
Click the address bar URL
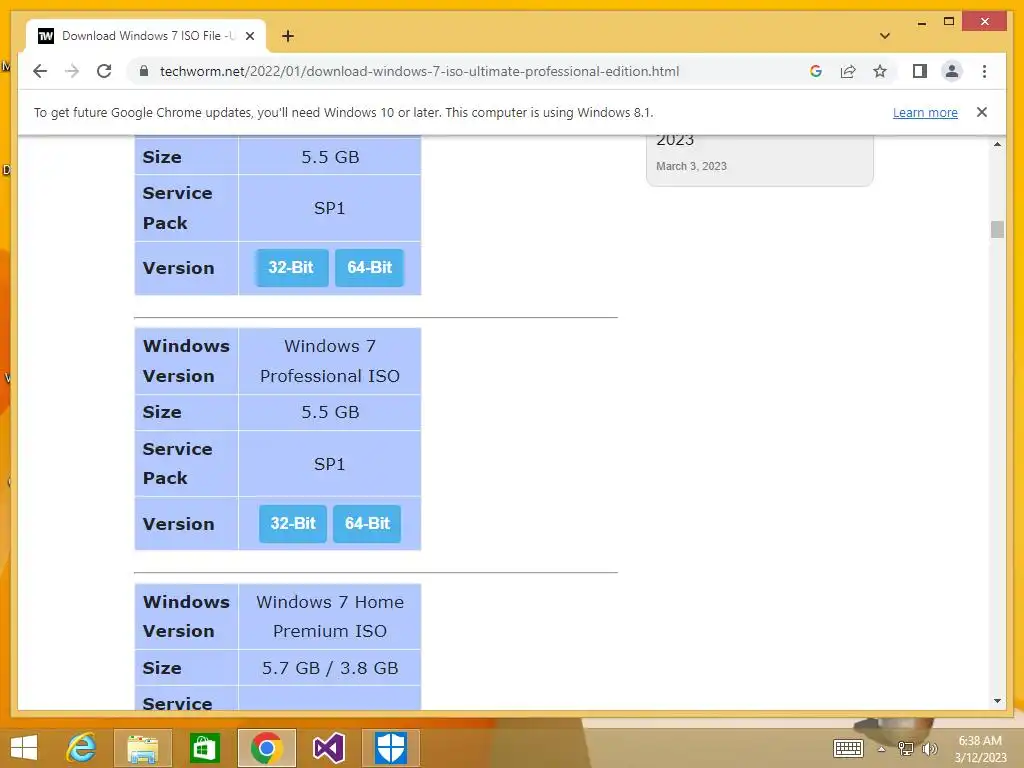click(x=419, y=71)
